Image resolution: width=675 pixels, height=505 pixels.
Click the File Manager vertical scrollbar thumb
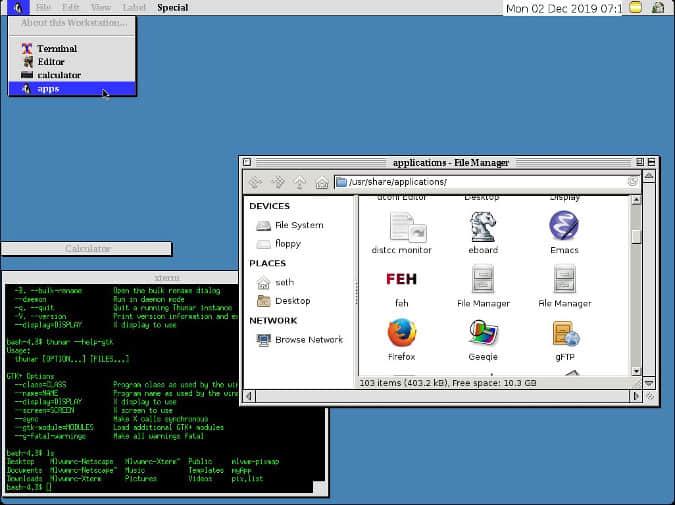click(636, 236)
